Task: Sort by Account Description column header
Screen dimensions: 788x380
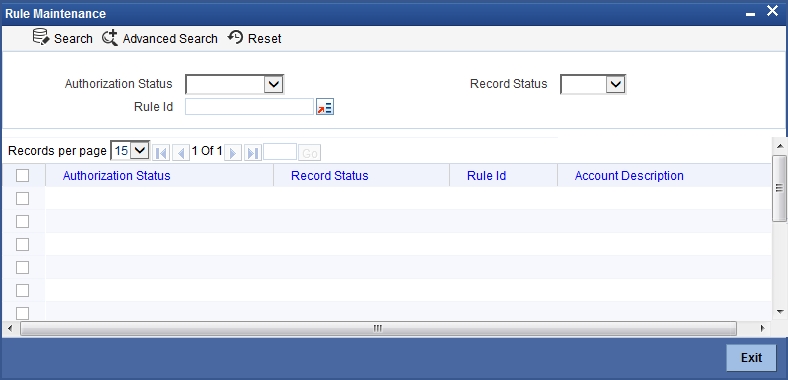Action: [x=629, y=175]
